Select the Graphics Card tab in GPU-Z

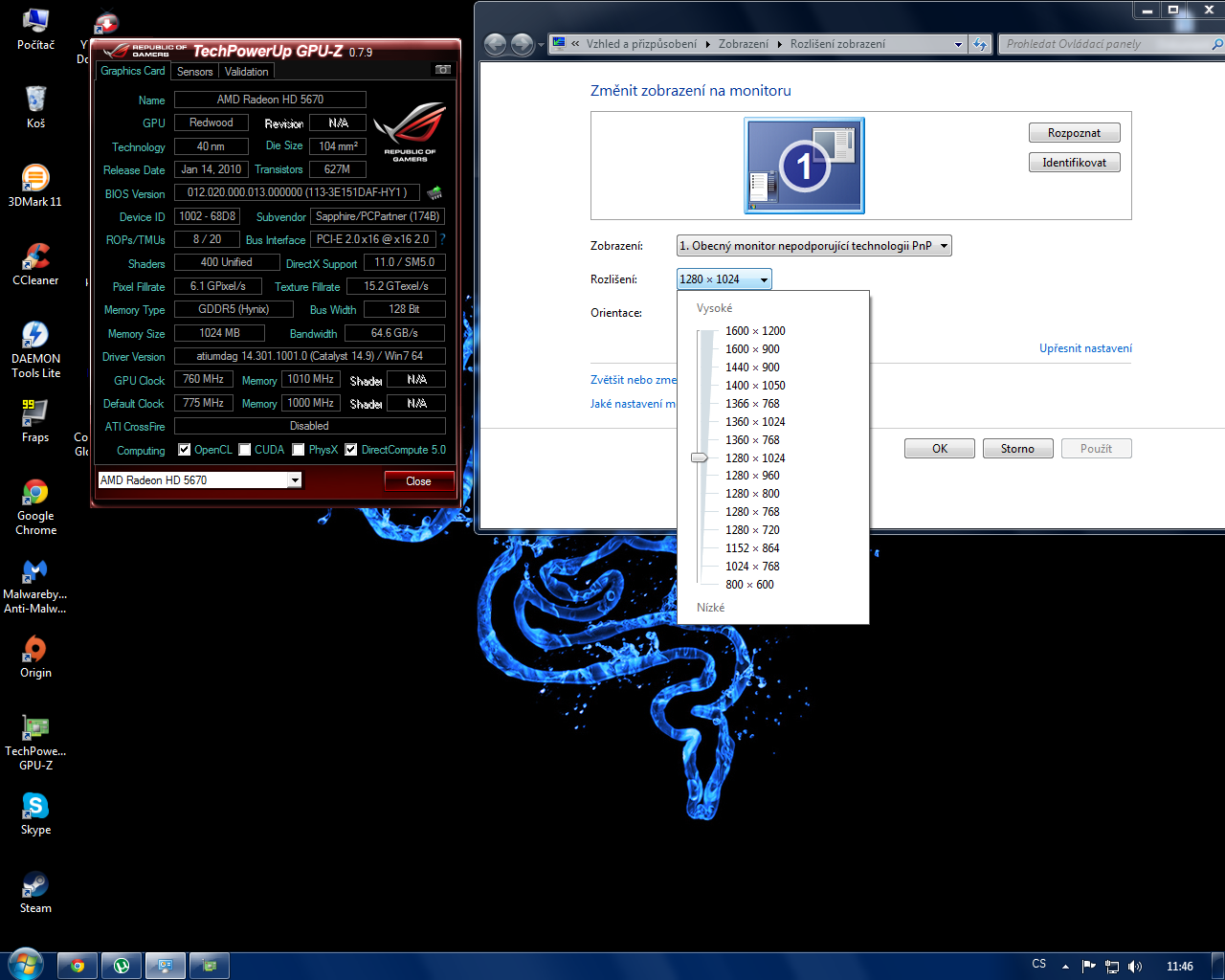coord(133,71)
